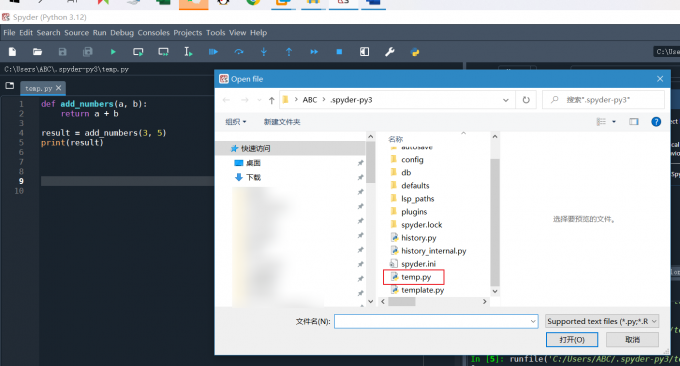Click the search .spyder-py3 box
This screenshot has height=366, width=680.
pos(603,100)
